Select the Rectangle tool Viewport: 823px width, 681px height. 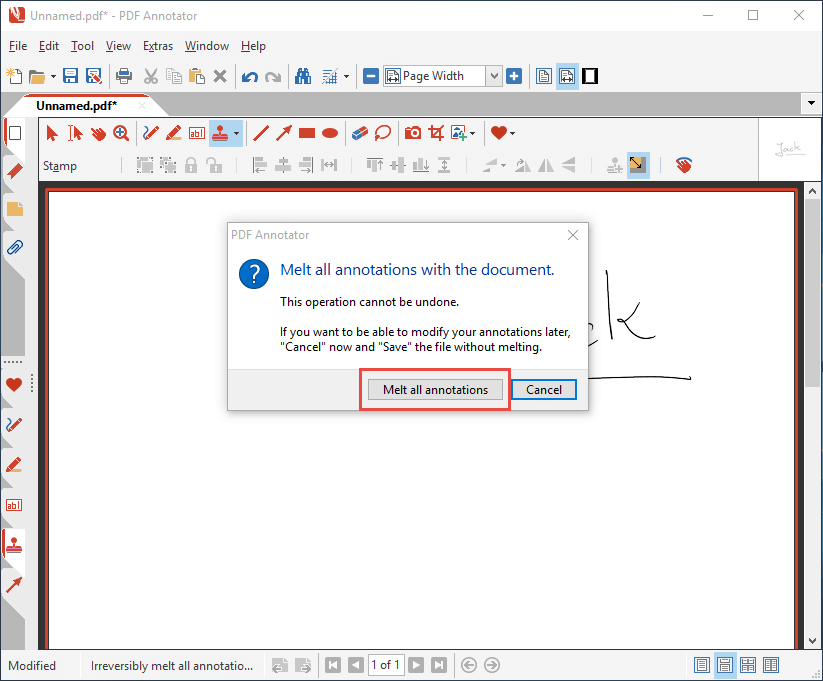pyautogui.click(x=307, y=133)
